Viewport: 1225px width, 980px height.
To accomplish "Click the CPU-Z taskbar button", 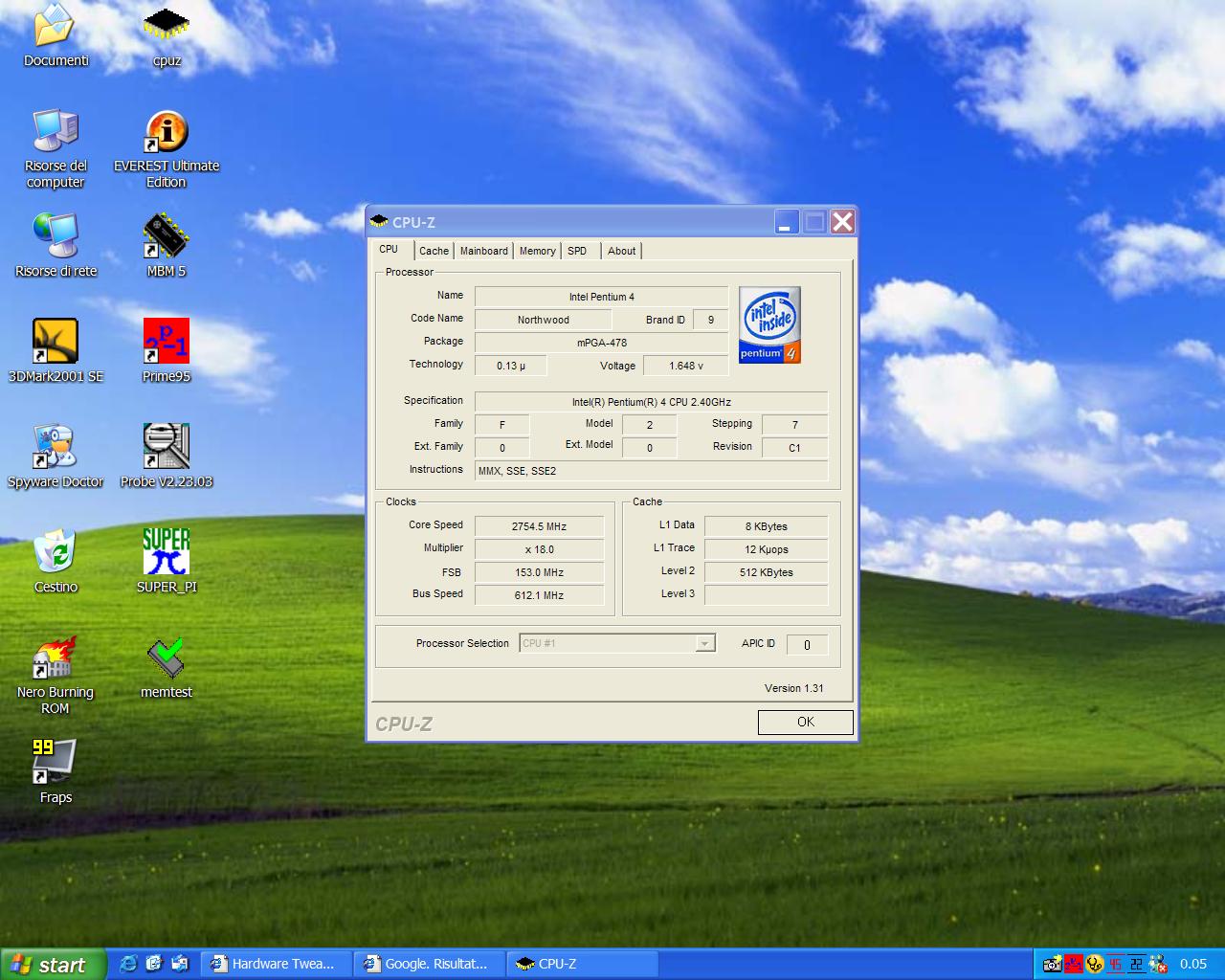I will [583, 964].
